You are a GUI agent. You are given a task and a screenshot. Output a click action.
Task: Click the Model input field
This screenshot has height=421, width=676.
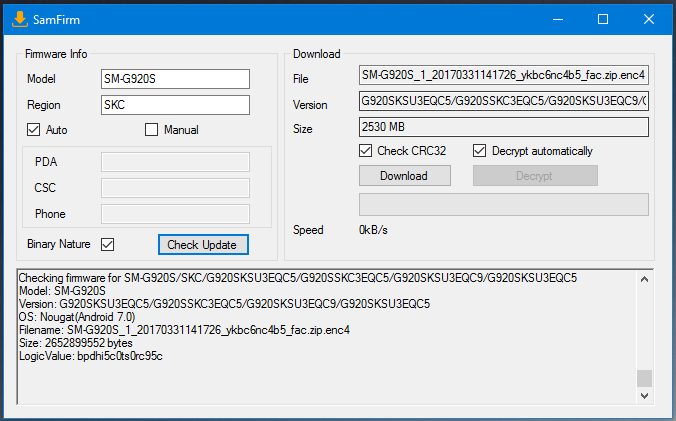click(x=175, y=79)
